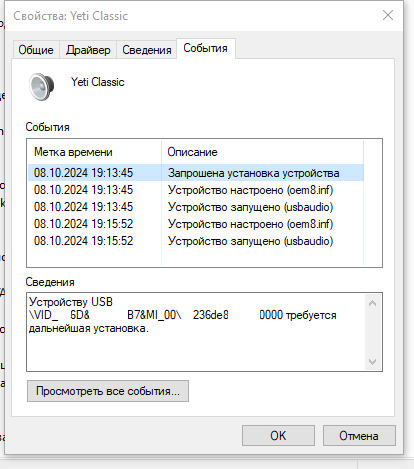414x469 pixels.
Task: Click the Yeti Classic speaker icon
Action: pos(42,87)
